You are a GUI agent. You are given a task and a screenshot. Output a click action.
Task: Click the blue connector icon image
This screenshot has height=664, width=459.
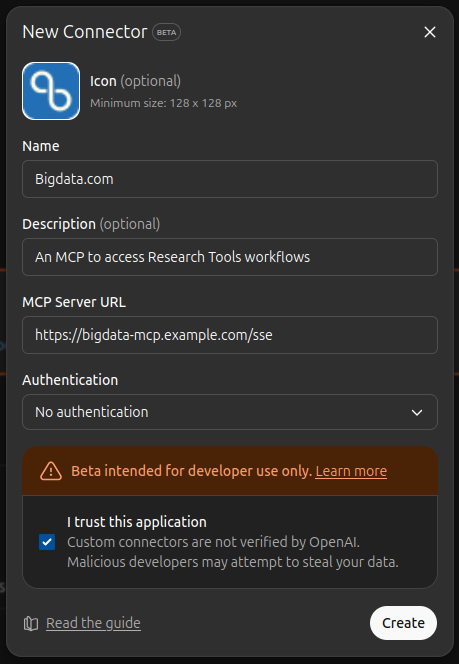[51, 91]
